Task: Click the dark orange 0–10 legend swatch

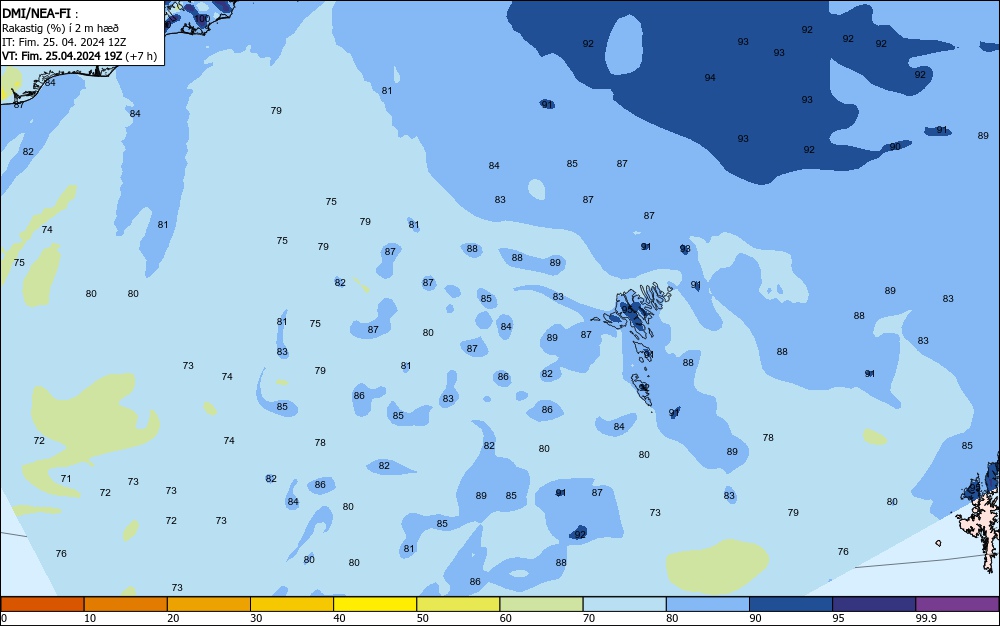Action: pyautogui.click(x=42, y=604)
